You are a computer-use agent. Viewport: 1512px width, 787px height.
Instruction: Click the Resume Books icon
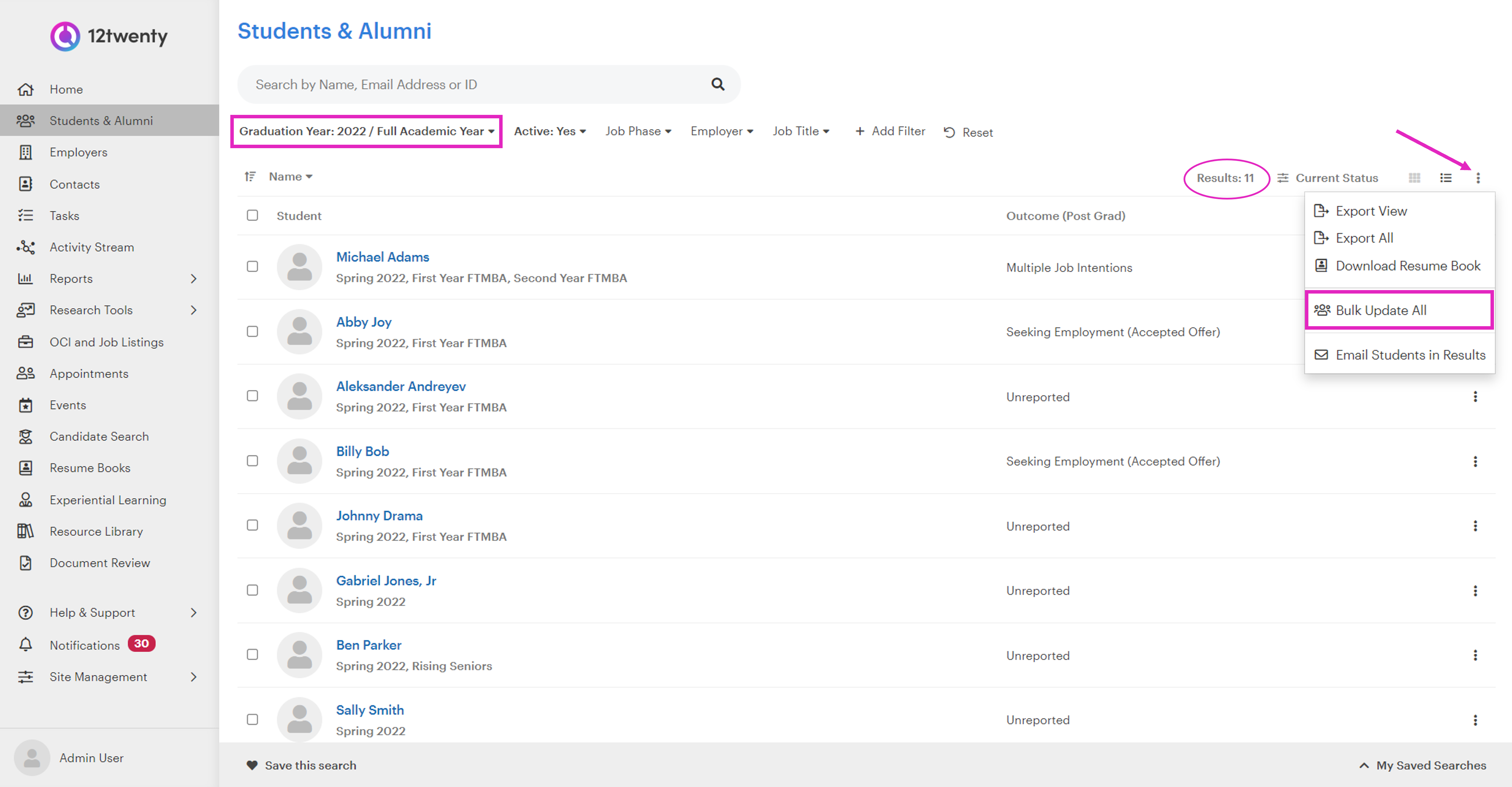coord(25,468)
